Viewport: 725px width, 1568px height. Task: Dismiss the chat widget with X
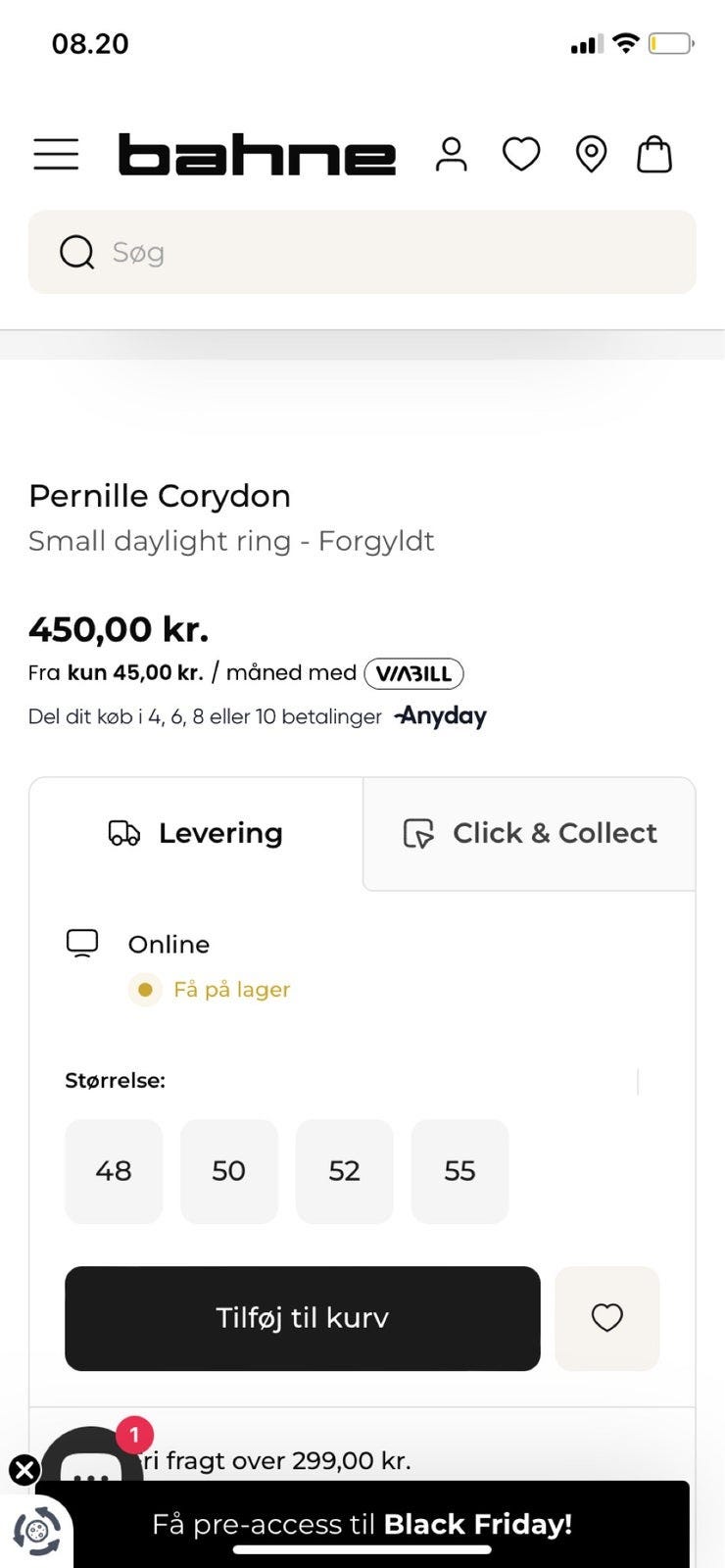(24, 1469)
